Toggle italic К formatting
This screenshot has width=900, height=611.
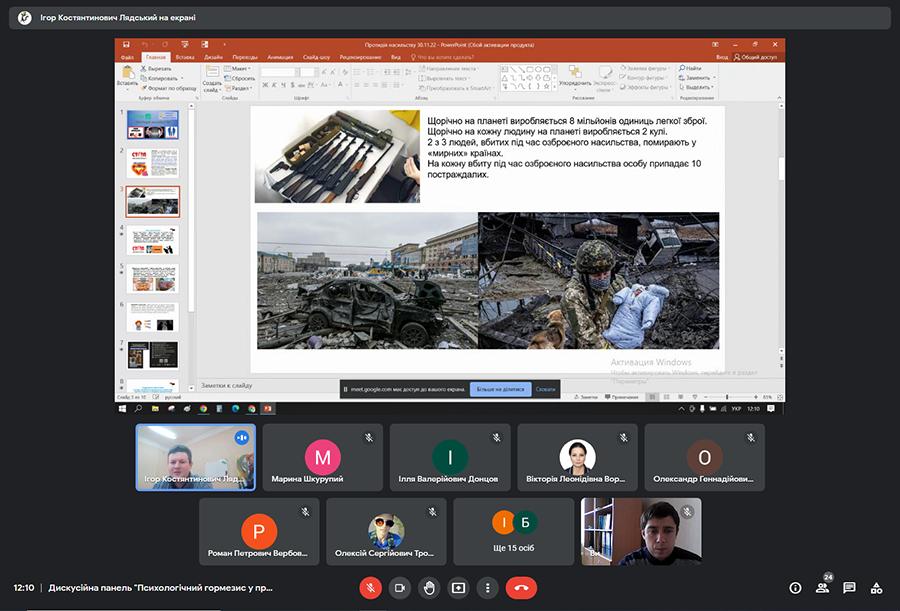click(274, 85)
